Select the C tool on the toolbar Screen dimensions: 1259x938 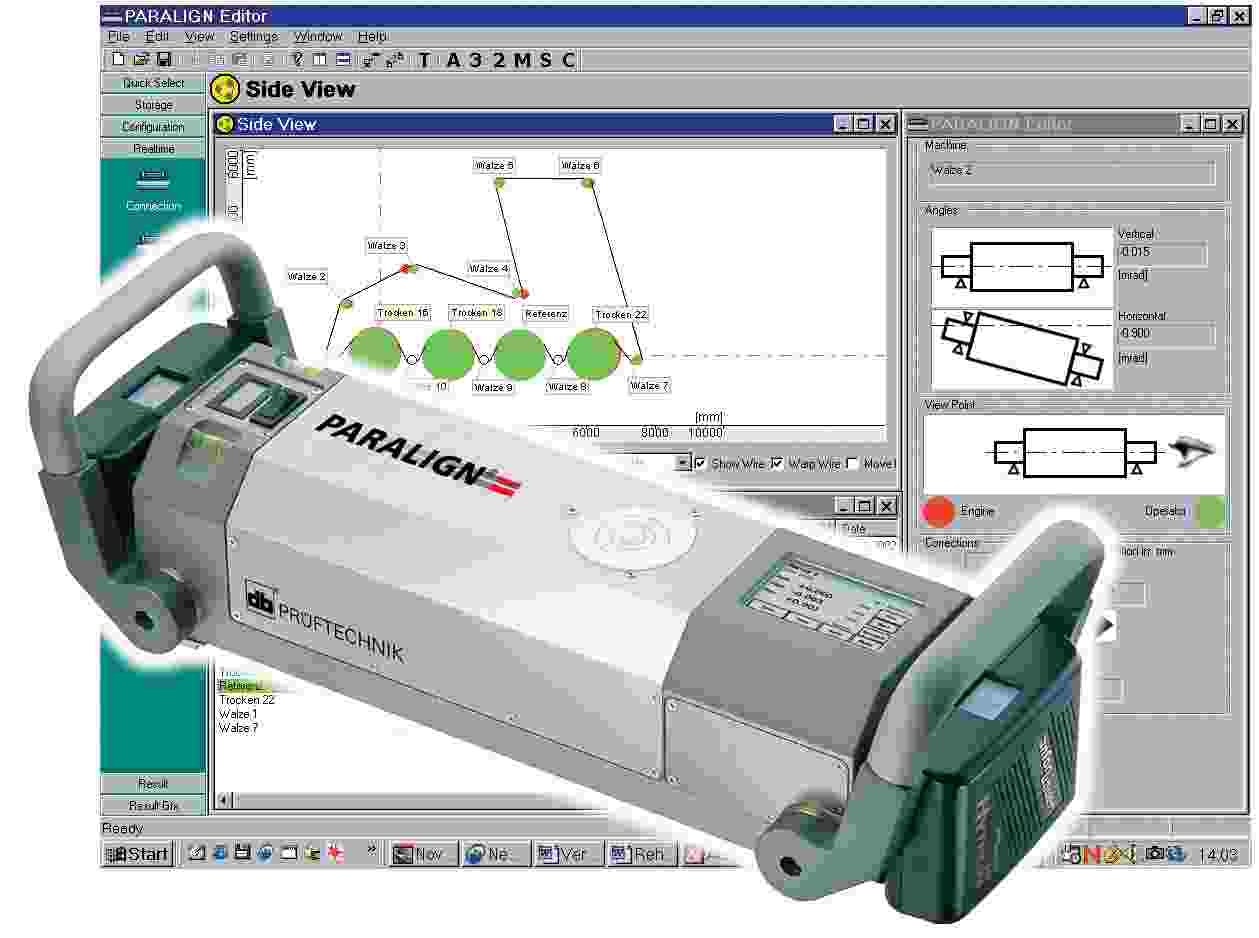point(567,61)
